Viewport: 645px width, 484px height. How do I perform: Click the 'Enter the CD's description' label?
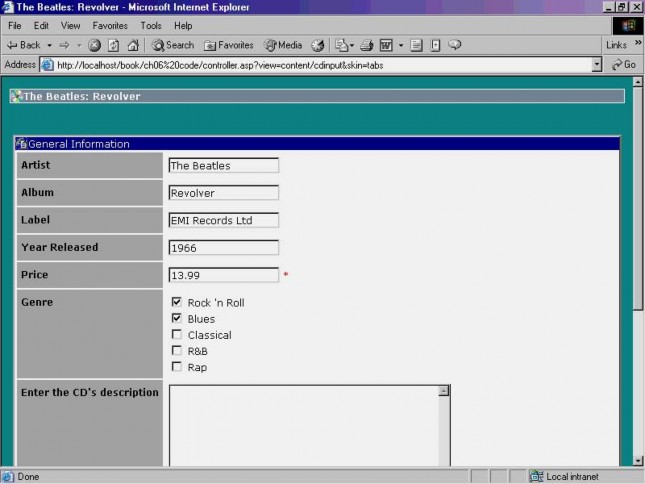point(90,392)
